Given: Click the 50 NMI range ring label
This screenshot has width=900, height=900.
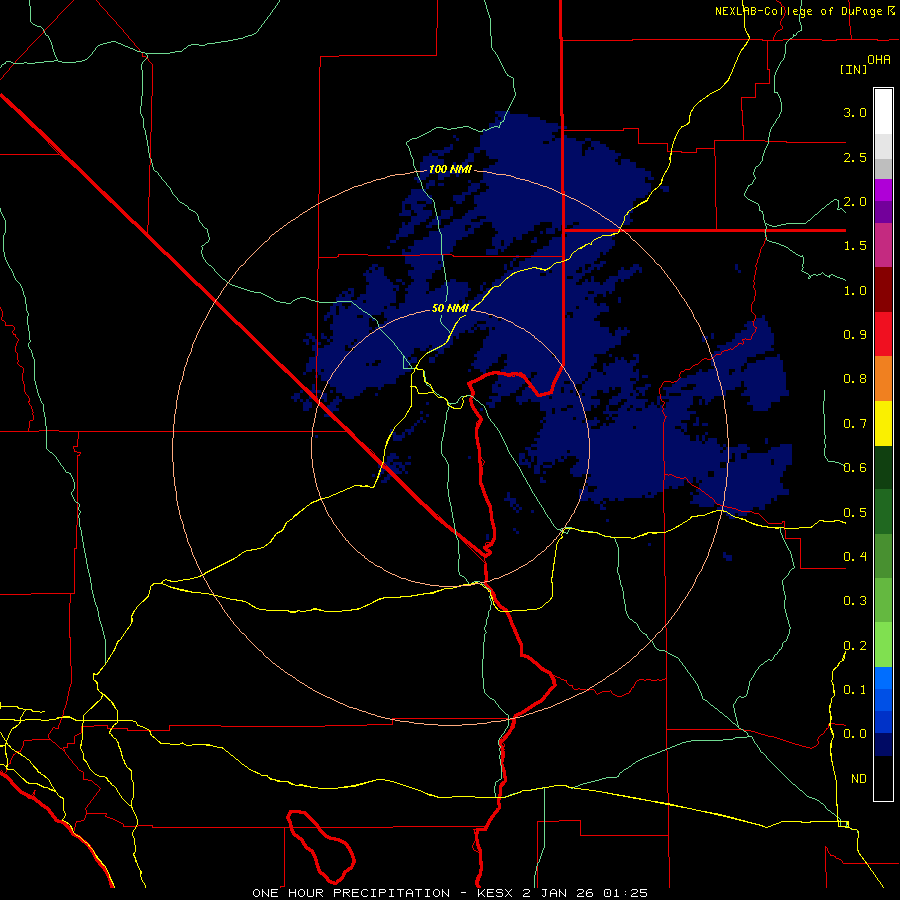Looking at the screenshot, I should point(450,308).
